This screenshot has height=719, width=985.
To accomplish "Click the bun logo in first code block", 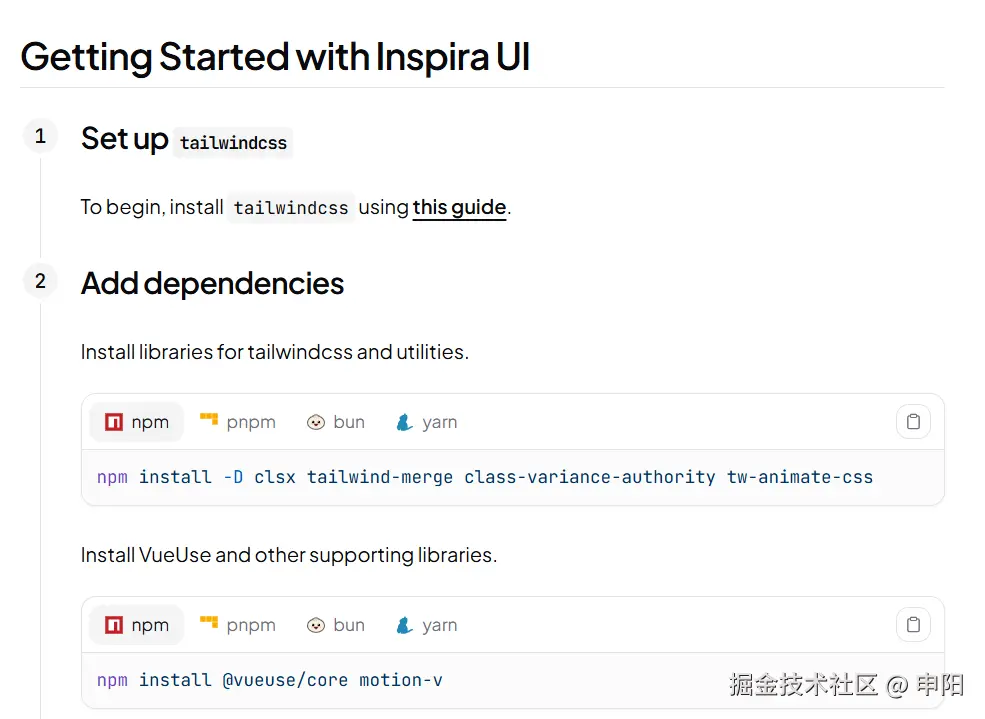I will click(x=316, y=422).
